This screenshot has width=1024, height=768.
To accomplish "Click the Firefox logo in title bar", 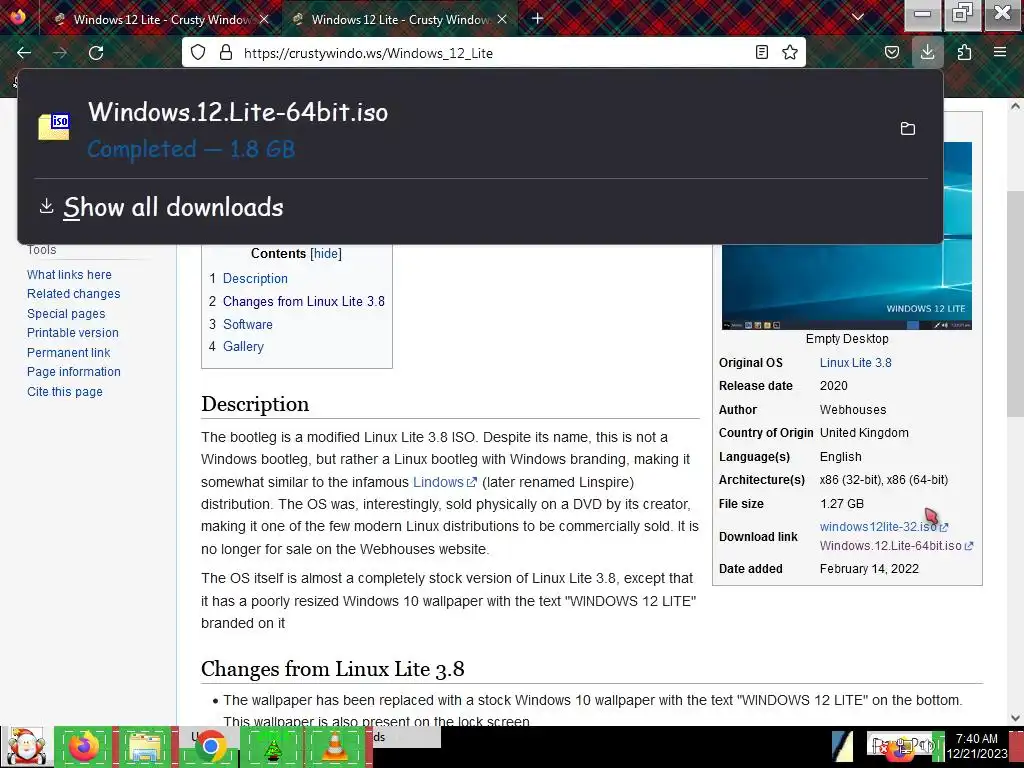I will pos(18,16).
